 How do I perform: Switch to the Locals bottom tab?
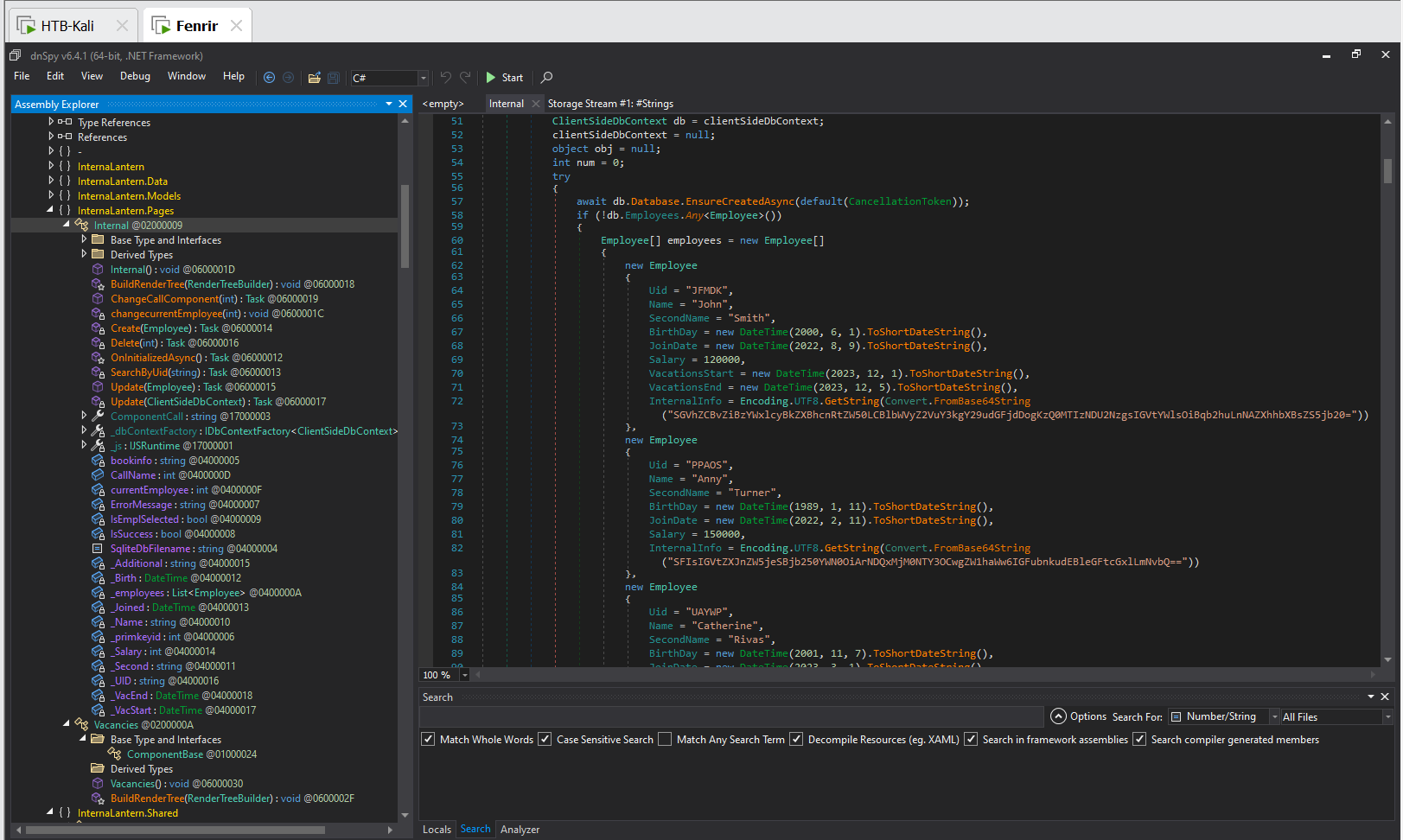(x=437, y=830)
